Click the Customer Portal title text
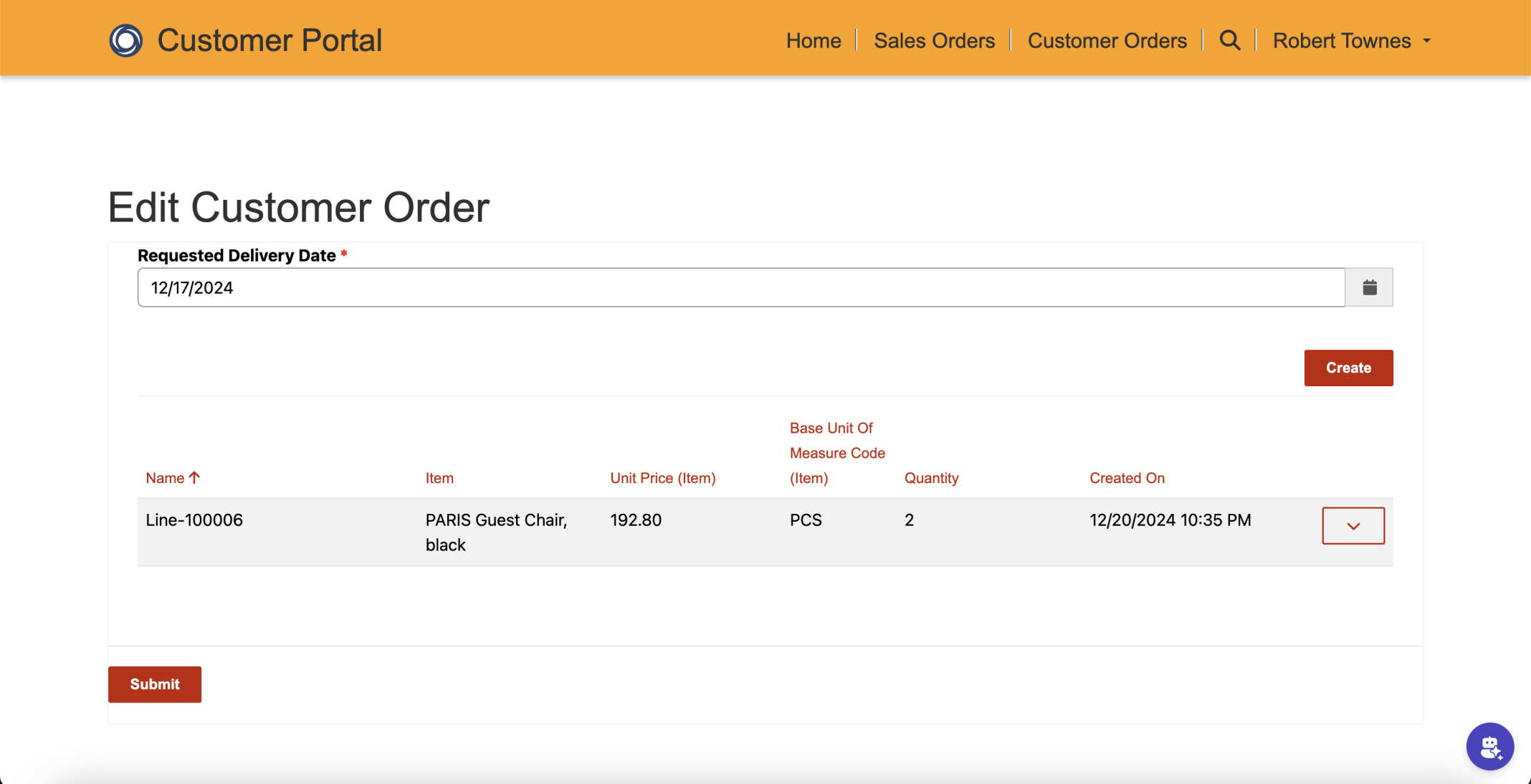Viewport: 1531px width, 784px height. pyautogui.click(x=270, y=40)
